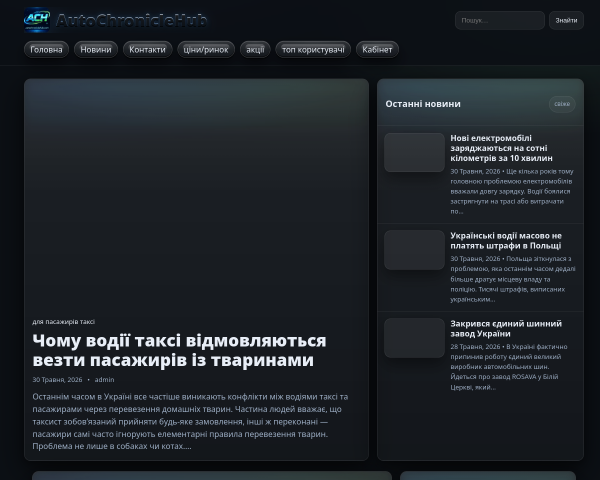600x480 pixels.
Task: Click the thumbnail of the шинний завод article
Action: (x=414, y=338)
